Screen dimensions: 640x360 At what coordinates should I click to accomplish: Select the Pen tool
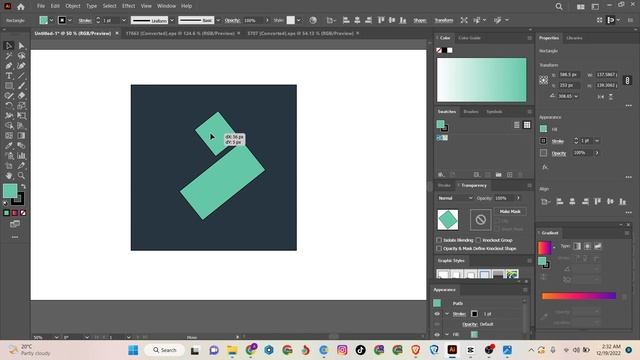[x=9, y=66]
